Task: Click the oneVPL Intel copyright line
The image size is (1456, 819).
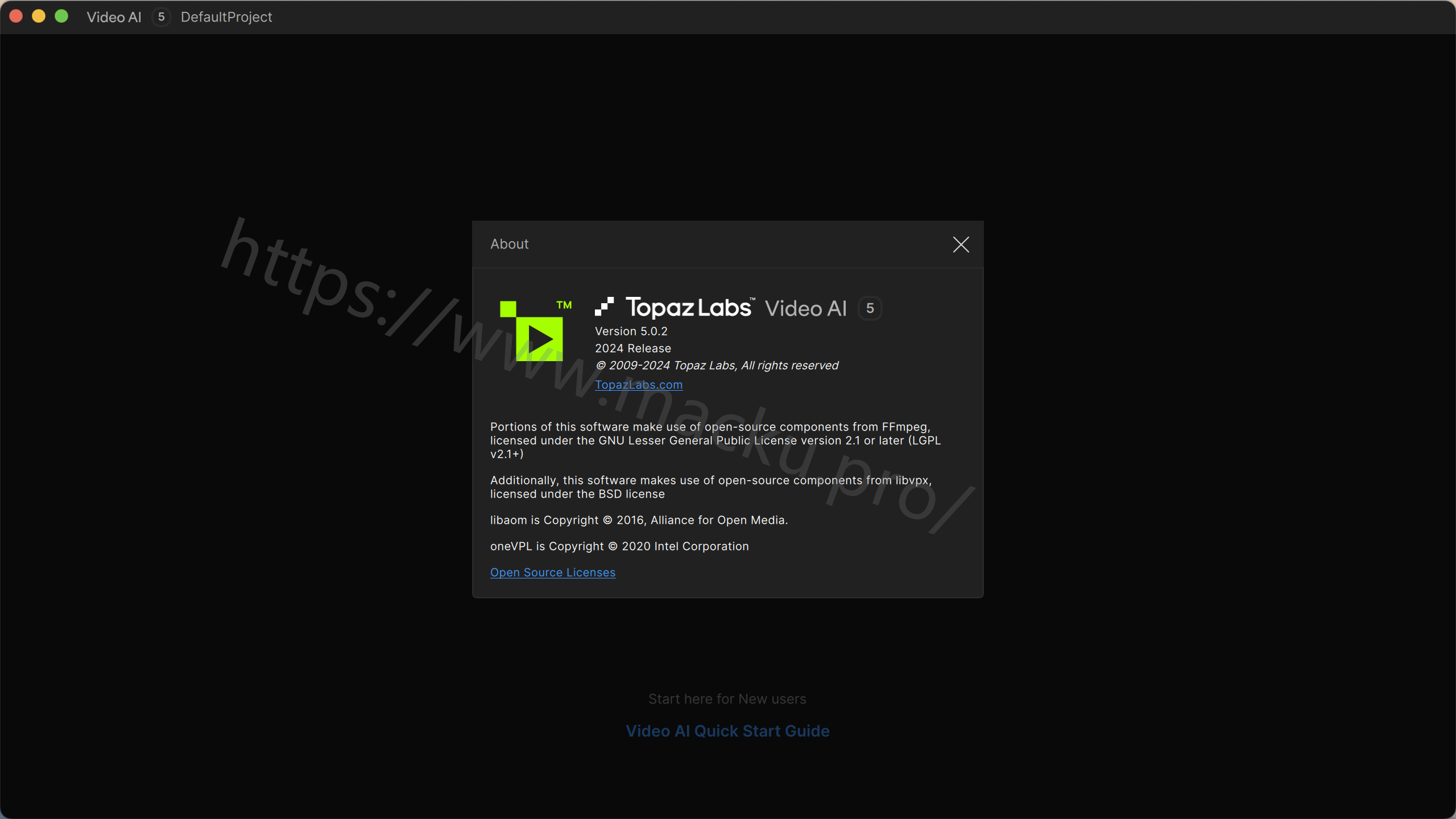Action: pyautogui.click(x=619, y=546)
